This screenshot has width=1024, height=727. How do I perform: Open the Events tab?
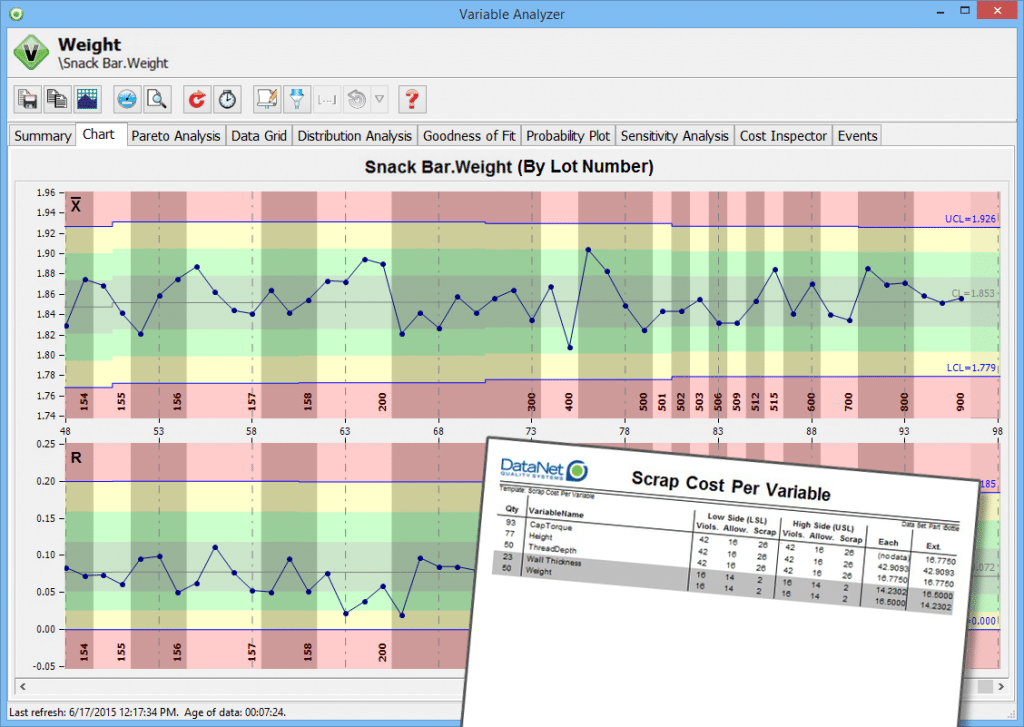(857, 136)
